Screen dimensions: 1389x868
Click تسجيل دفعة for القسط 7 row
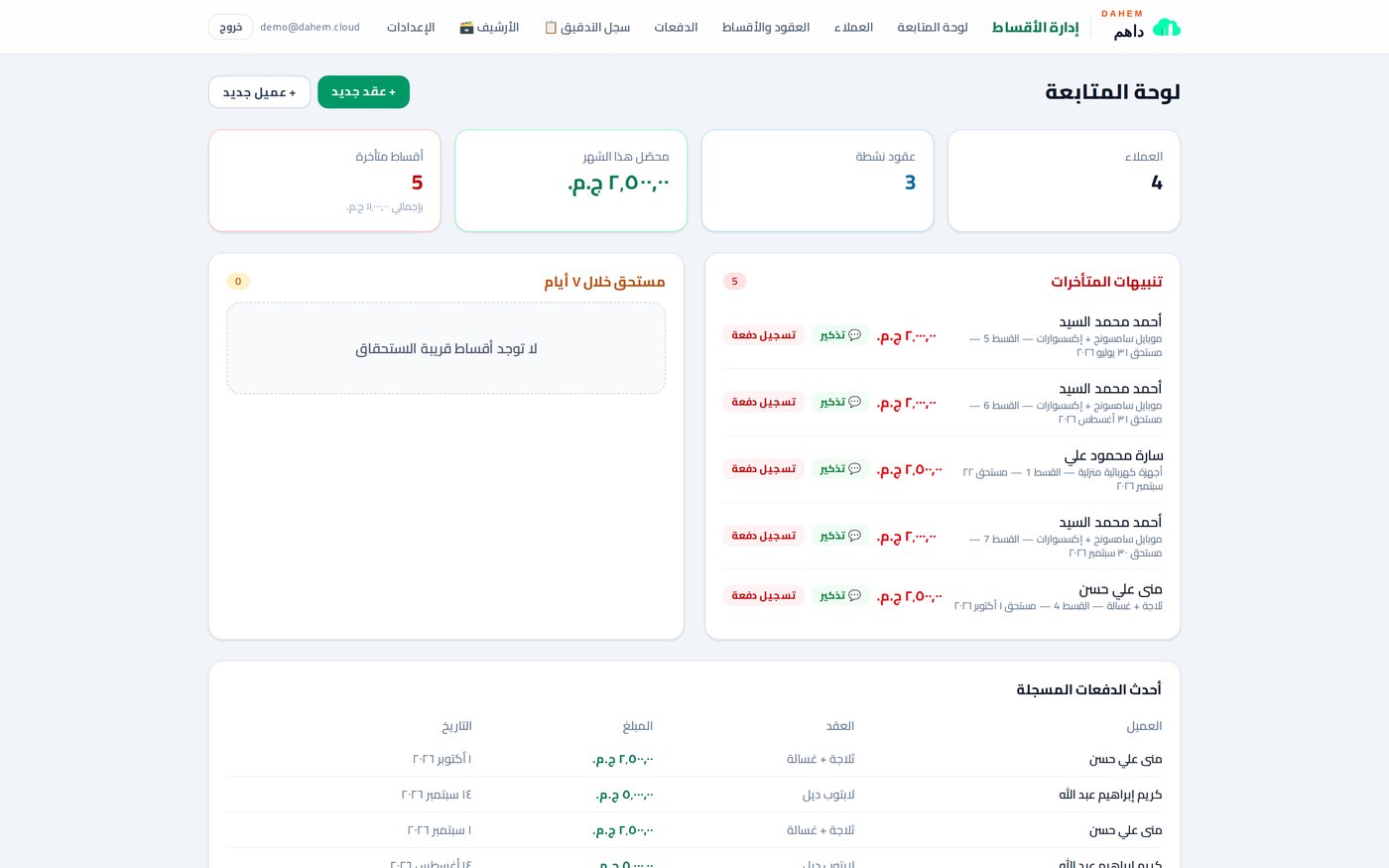764,536
